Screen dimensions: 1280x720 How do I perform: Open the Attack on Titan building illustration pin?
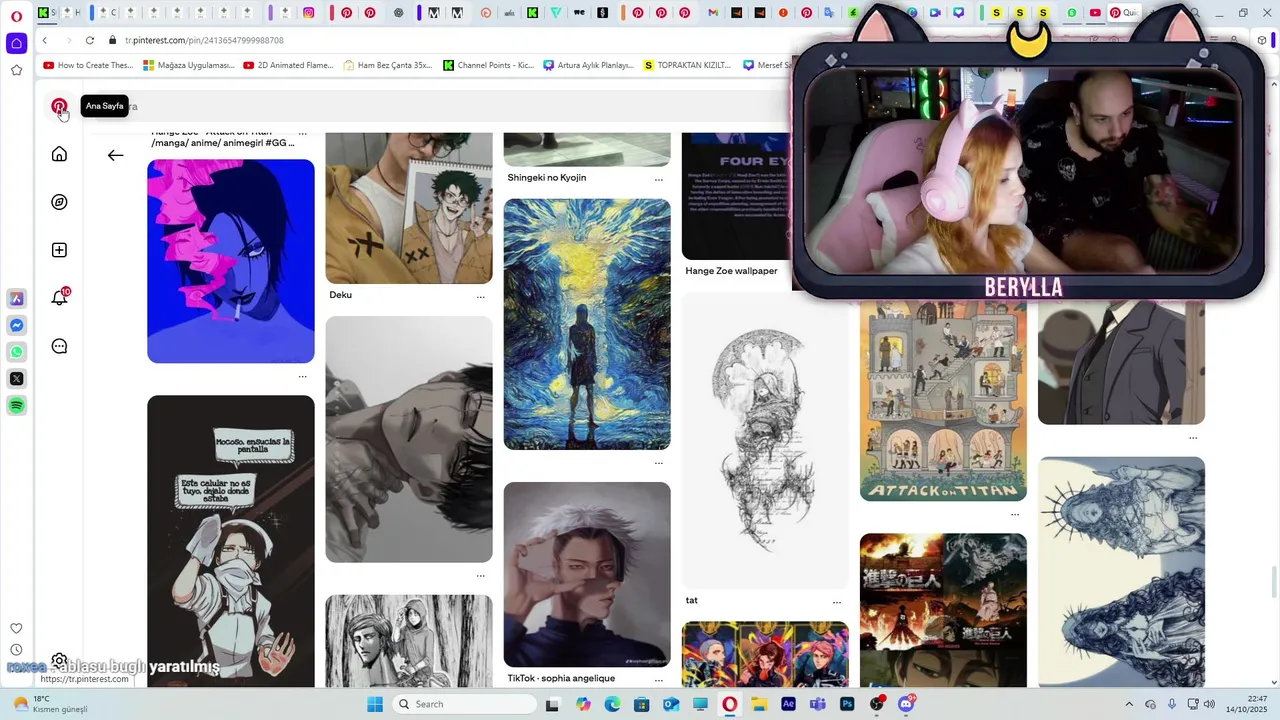click(943, 400)
